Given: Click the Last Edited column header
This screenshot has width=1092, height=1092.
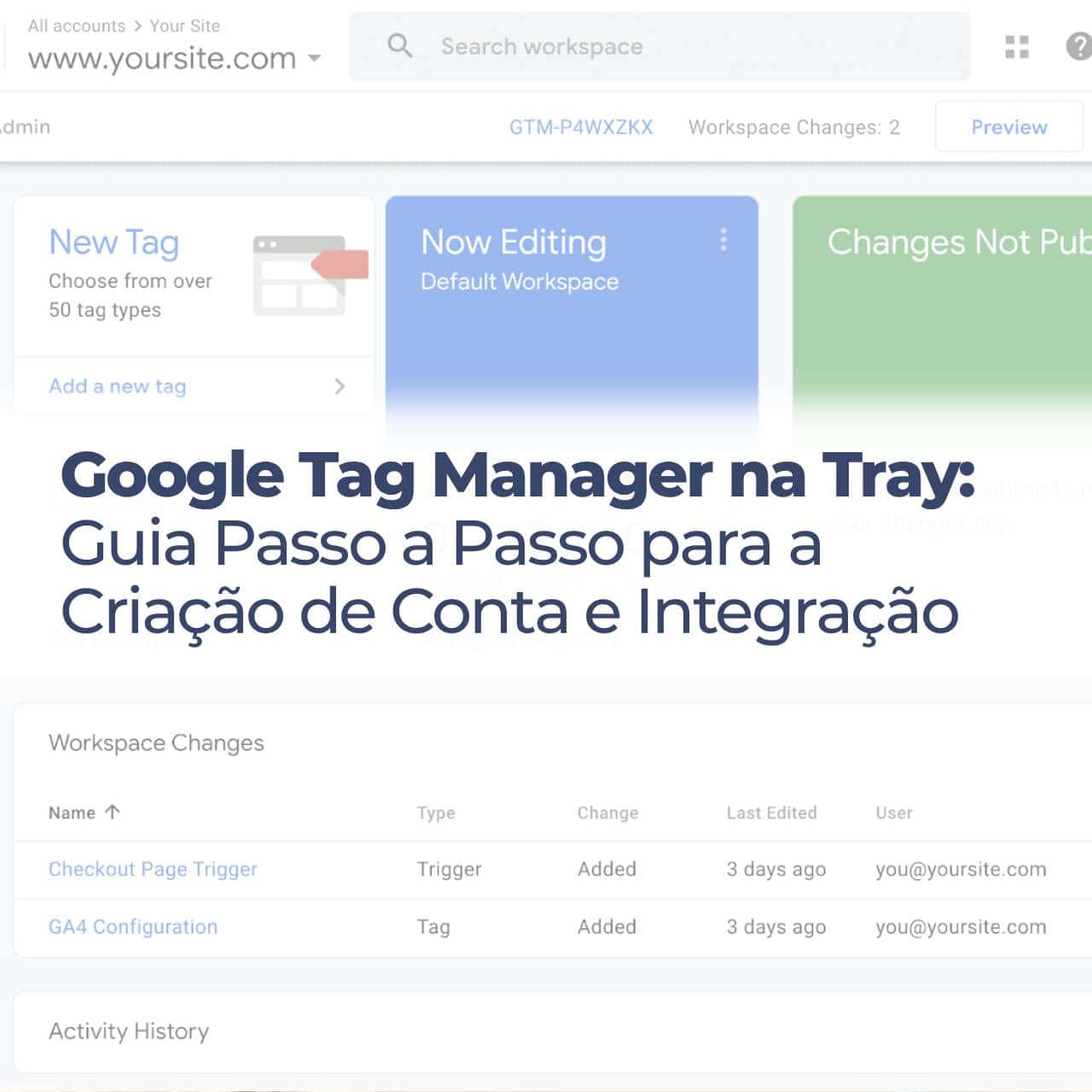Looking at the screenshot, I should pos(771,812).
